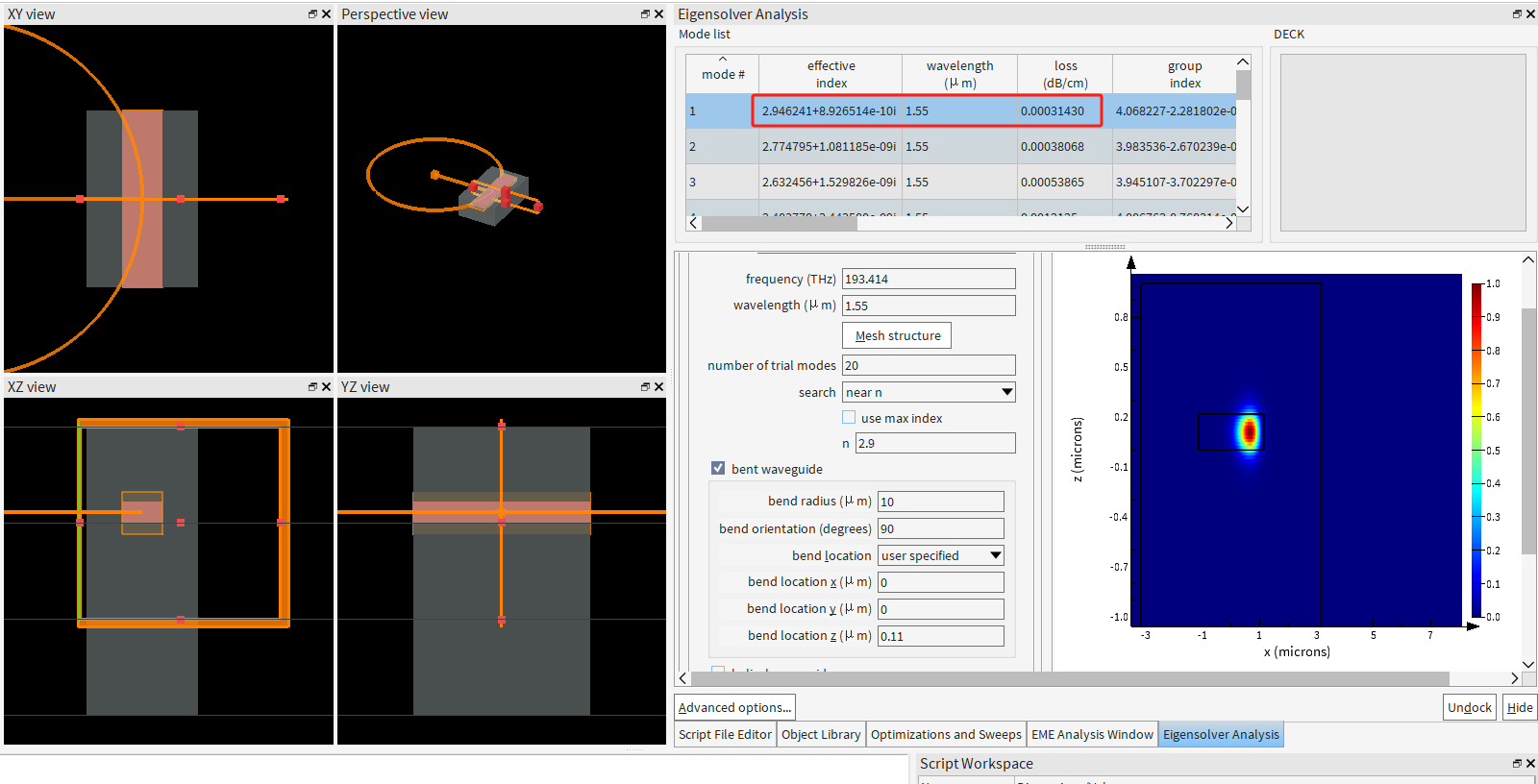Image resolution: width=1538 pixels, height=784 pixels.
Task: Undock the Script Workspace panel
Action: (1517, 764)
